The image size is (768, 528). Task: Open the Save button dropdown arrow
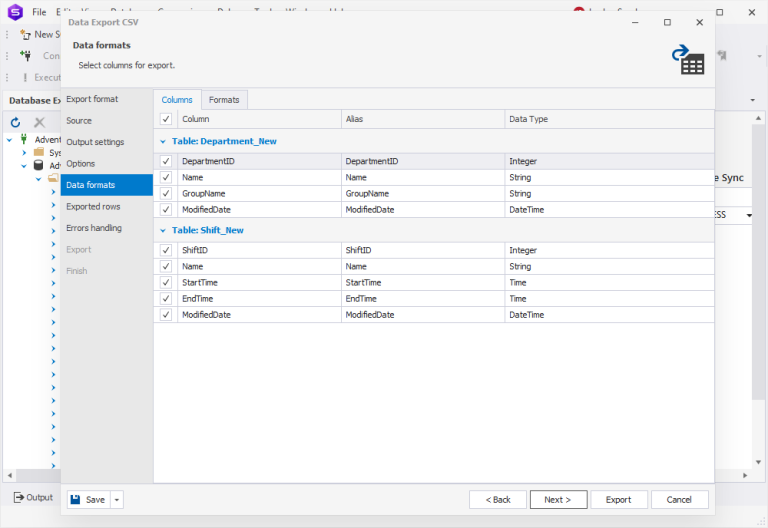(x=117, y=500)
